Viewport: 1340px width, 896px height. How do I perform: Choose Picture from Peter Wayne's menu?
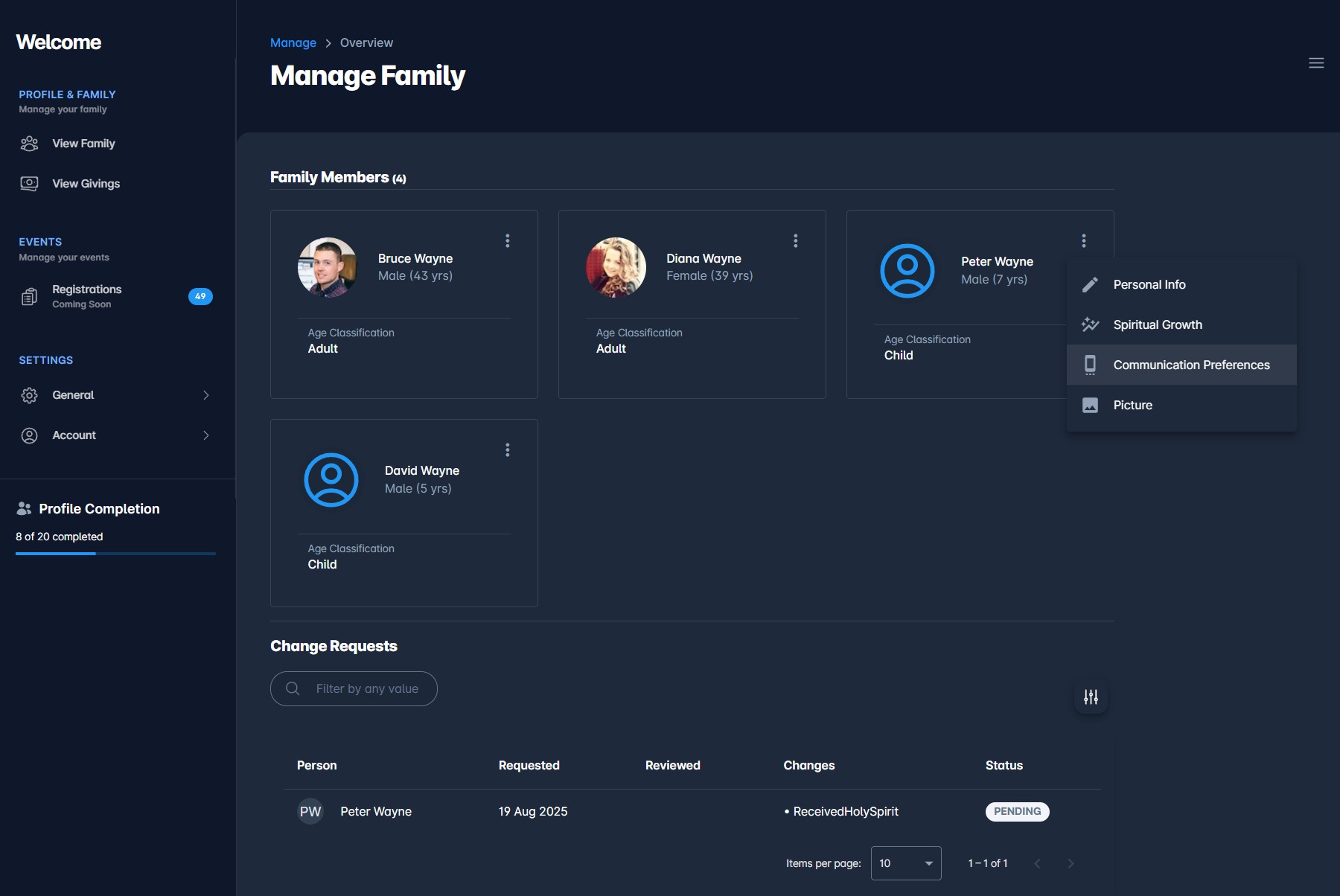[x=1133, y=405]
